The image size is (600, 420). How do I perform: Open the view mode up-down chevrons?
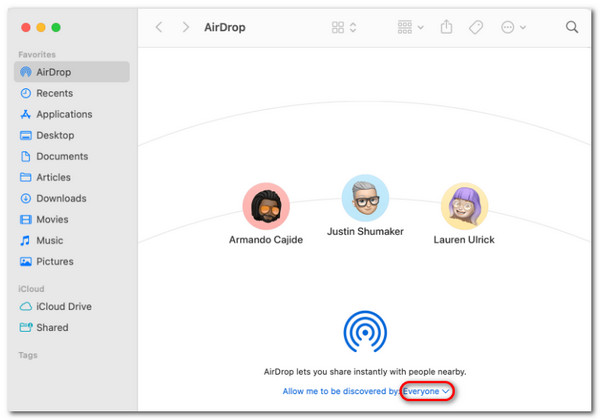tap(353, 27)
